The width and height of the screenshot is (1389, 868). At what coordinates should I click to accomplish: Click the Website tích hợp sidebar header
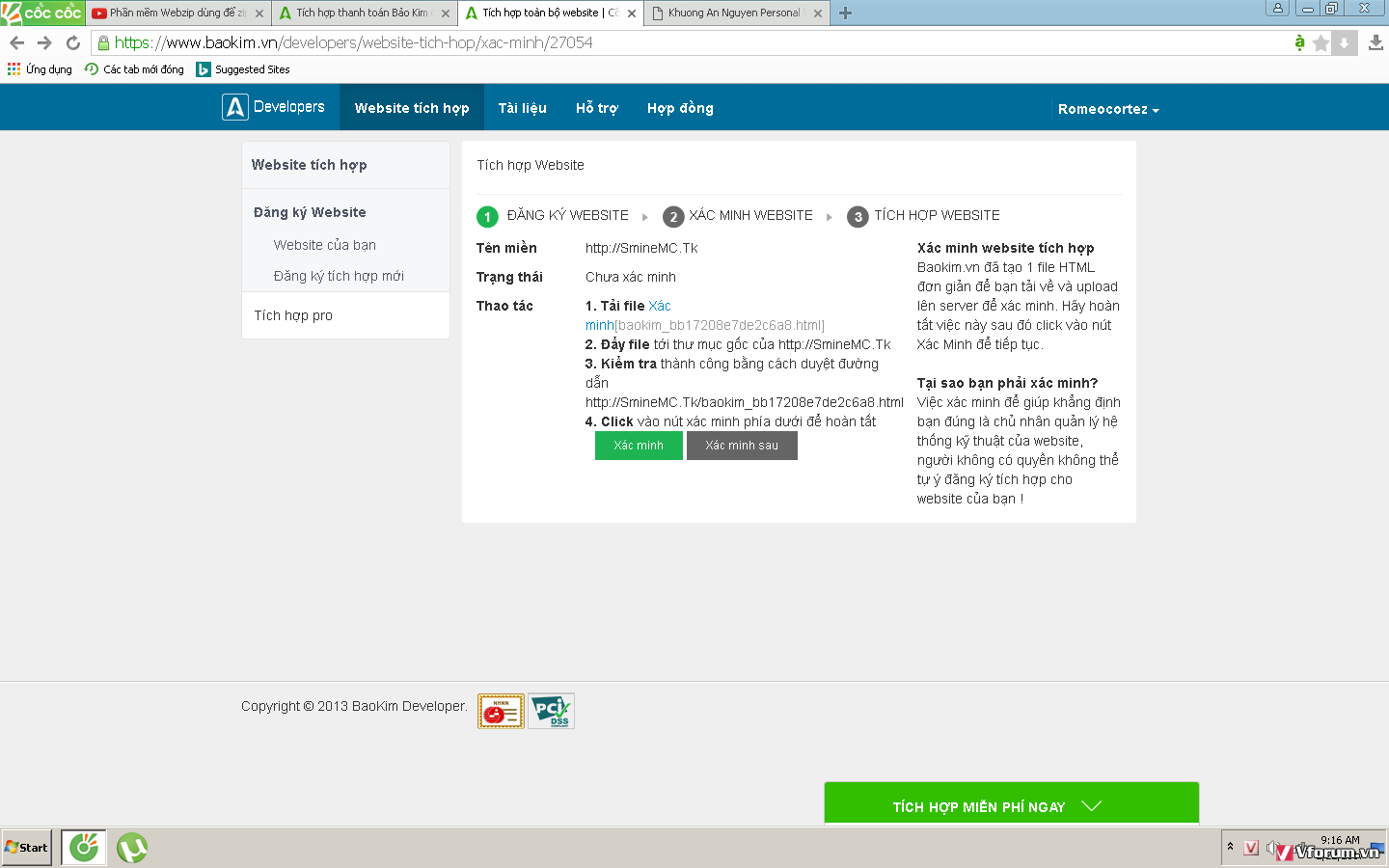click(310, 165)
